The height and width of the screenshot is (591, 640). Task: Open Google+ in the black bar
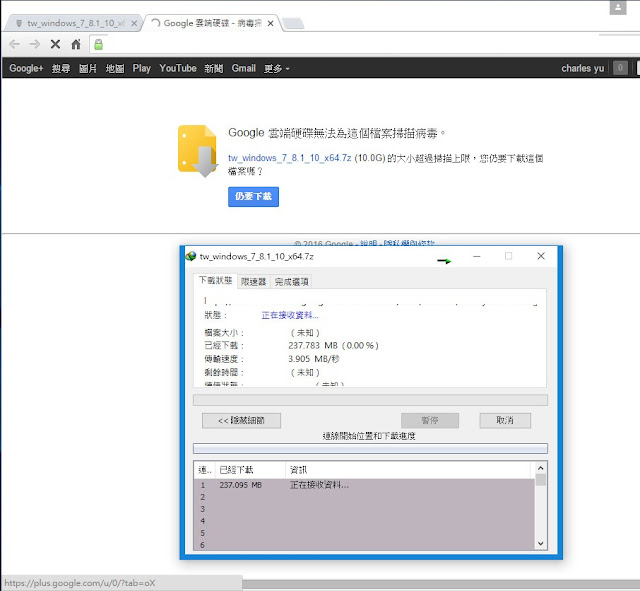pos(26,68)
